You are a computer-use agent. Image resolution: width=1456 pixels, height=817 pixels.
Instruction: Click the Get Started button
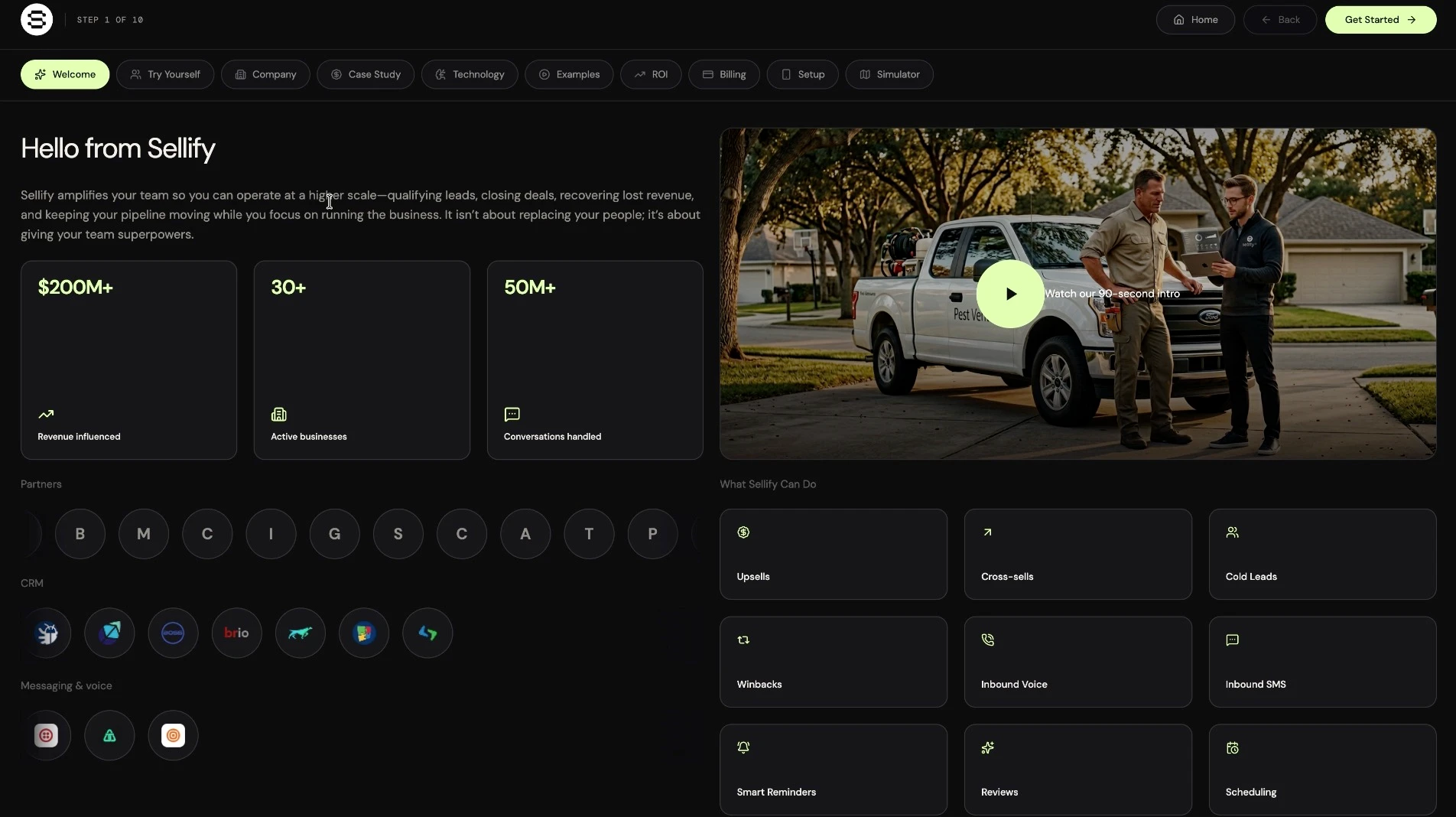tap(1380, 20)
